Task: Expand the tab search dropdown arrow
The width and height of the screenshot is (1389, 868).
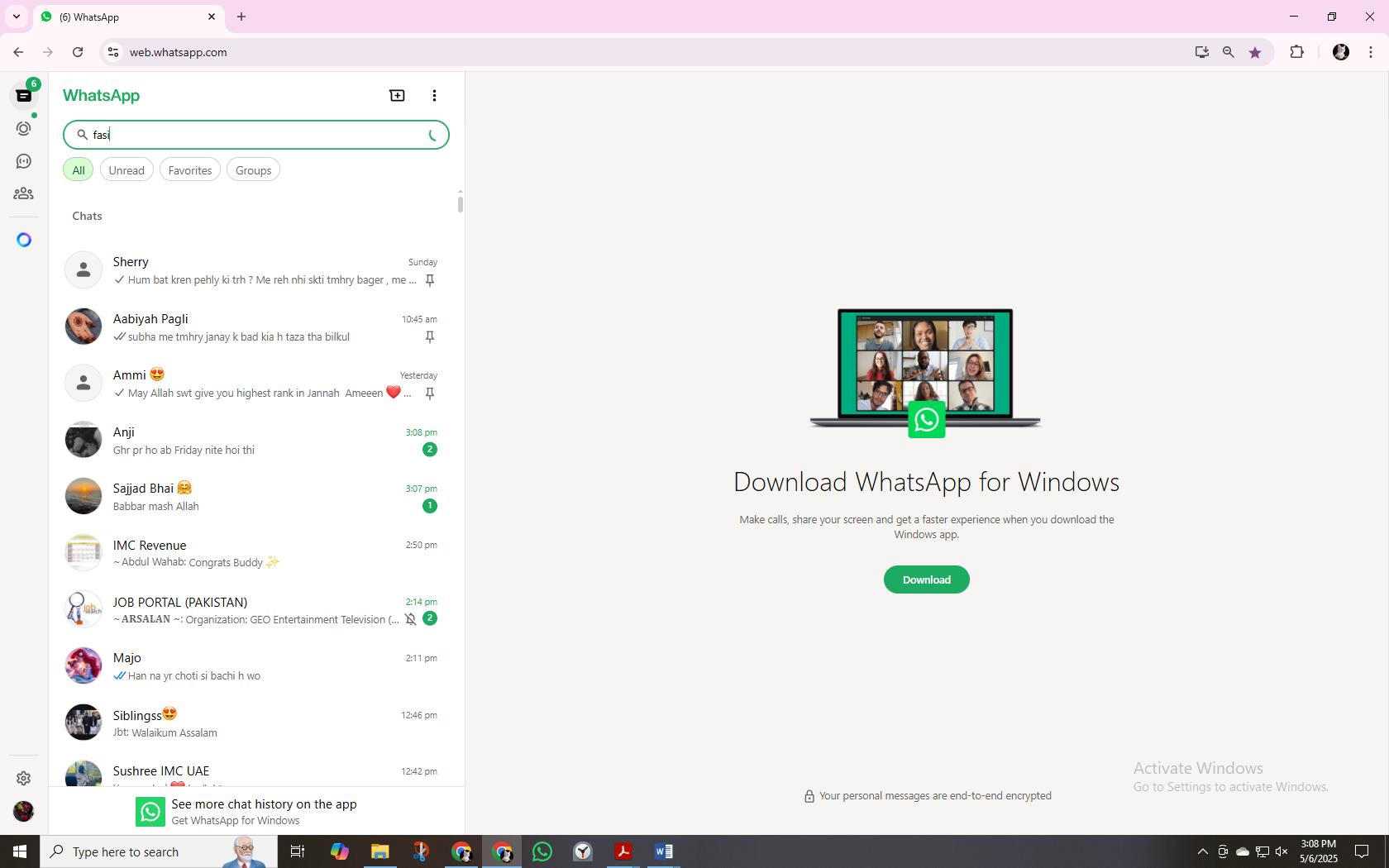Action: [16, 17]
